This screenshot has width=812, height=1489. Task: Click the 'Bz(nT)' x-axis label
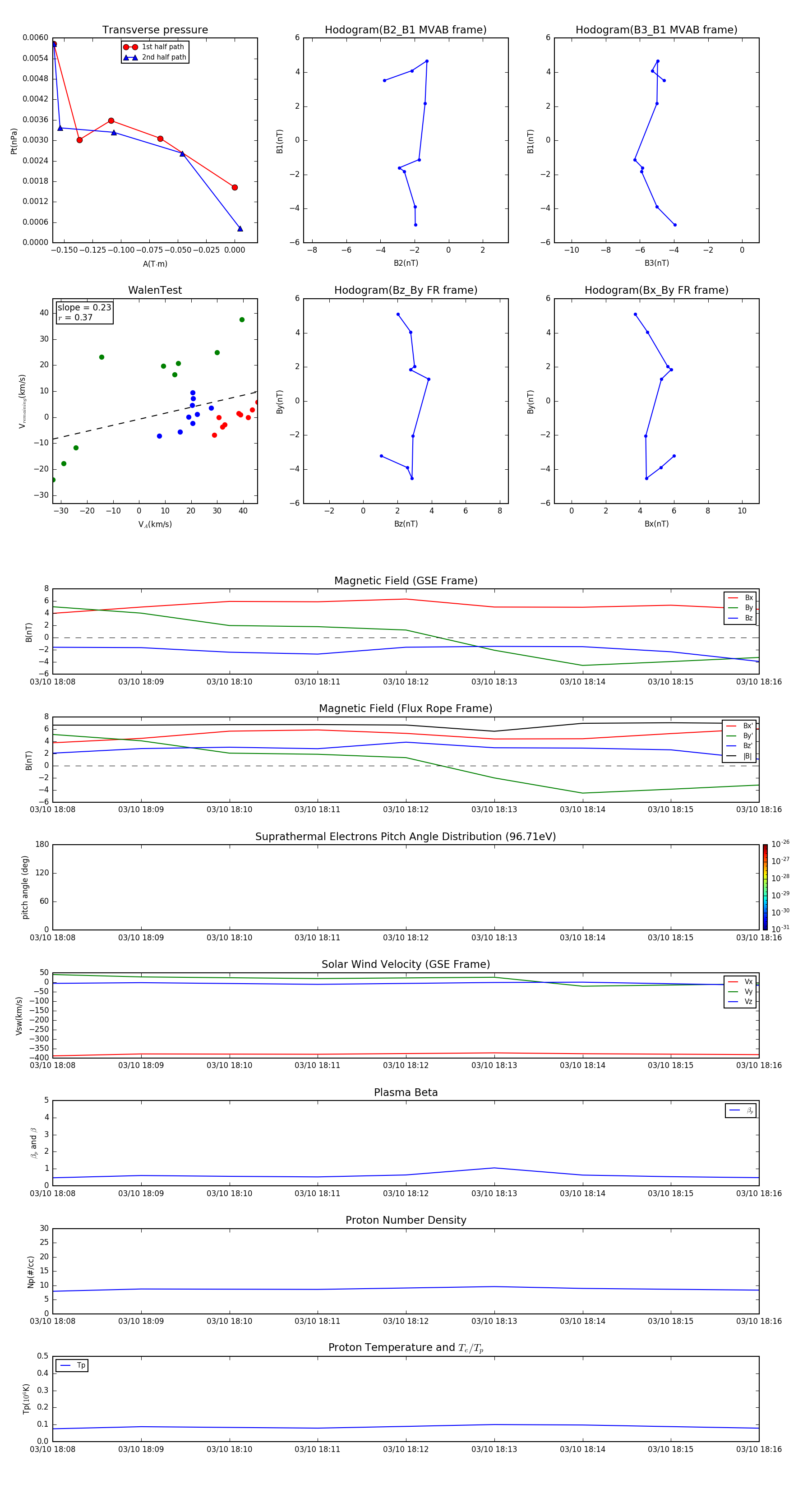tap(406, 524)
